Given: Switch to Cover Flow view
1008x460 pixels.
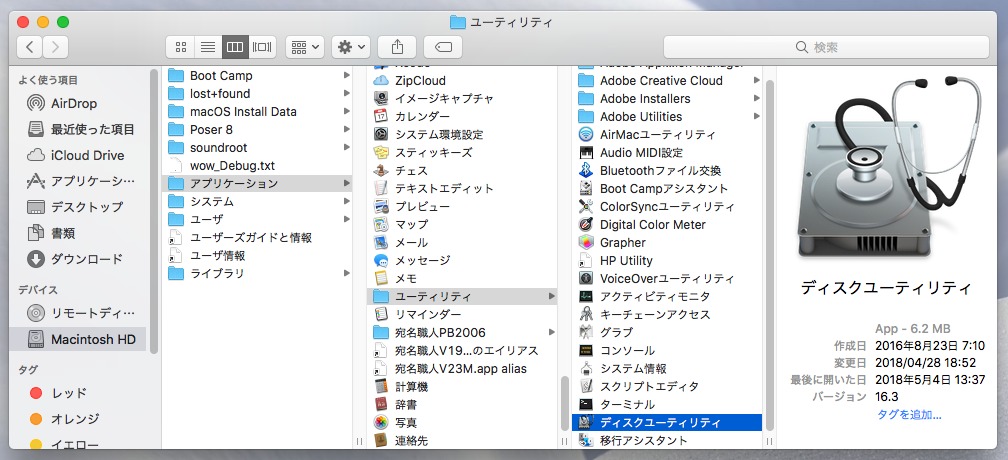Looking at the screenshot, I should [262, 47].
